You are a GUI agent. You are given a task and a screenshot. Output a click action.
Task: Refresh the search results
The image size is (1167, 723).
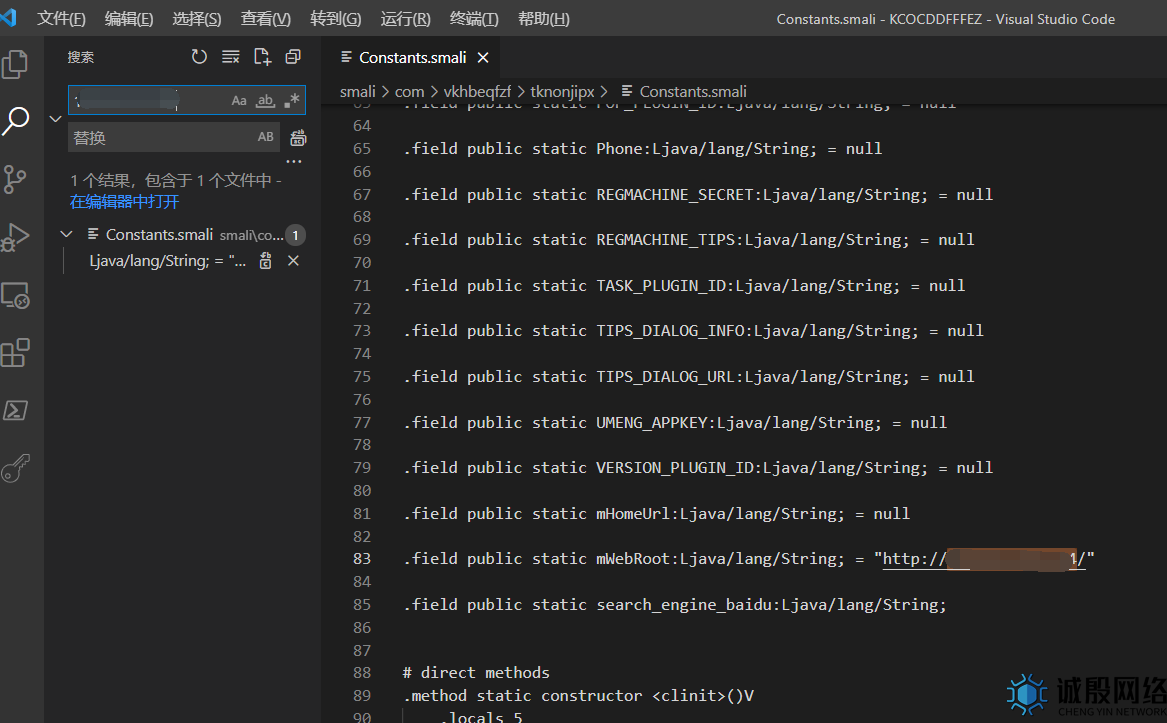coord(199,57)
